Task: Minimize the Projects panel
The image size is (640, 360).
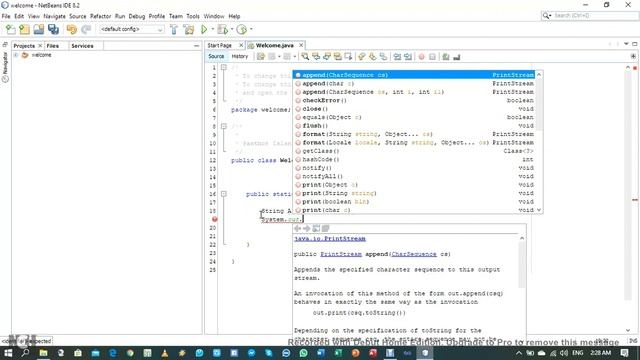Action: click(x=196, y=46)
